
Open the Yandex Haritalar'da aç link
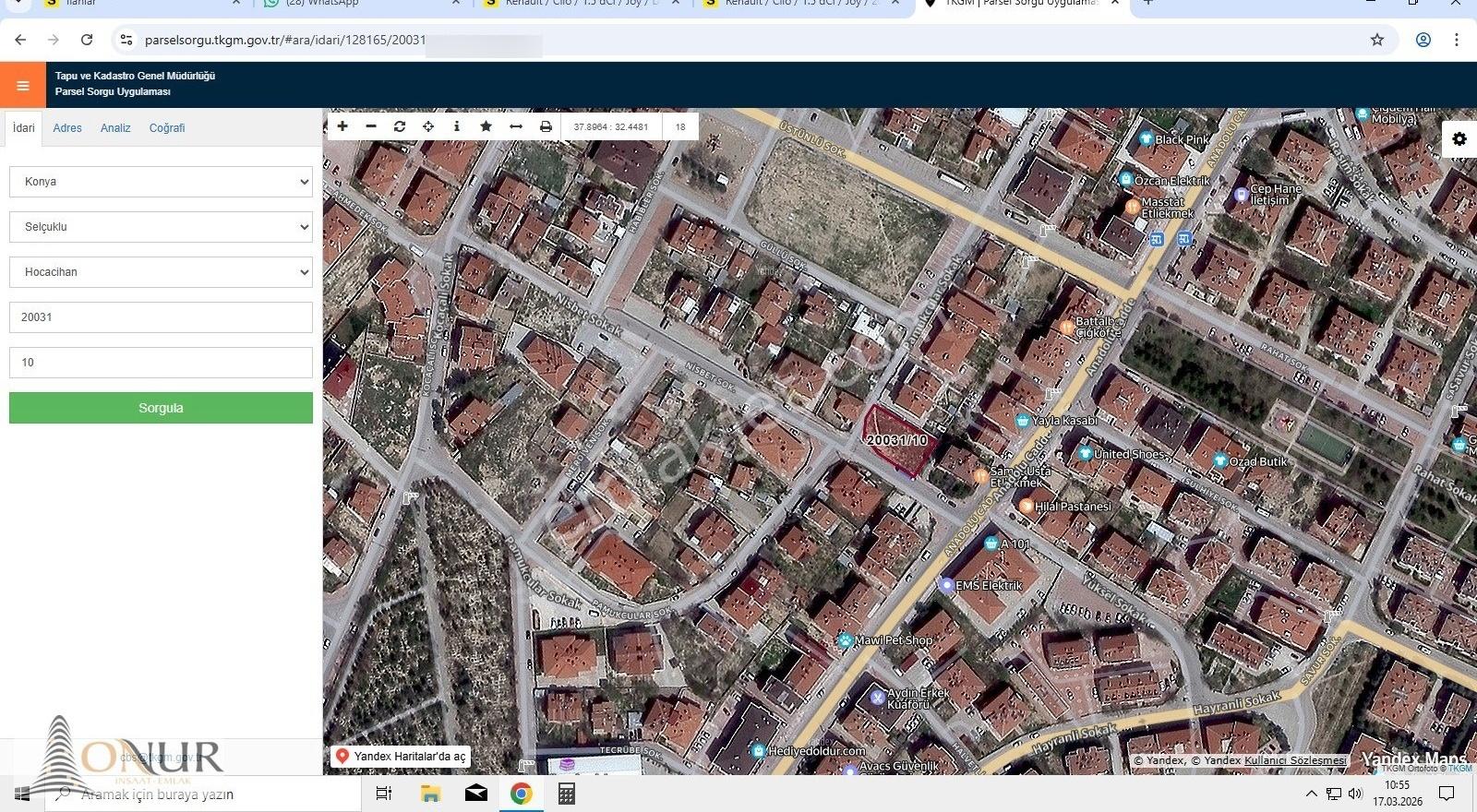tap(401, 757)
